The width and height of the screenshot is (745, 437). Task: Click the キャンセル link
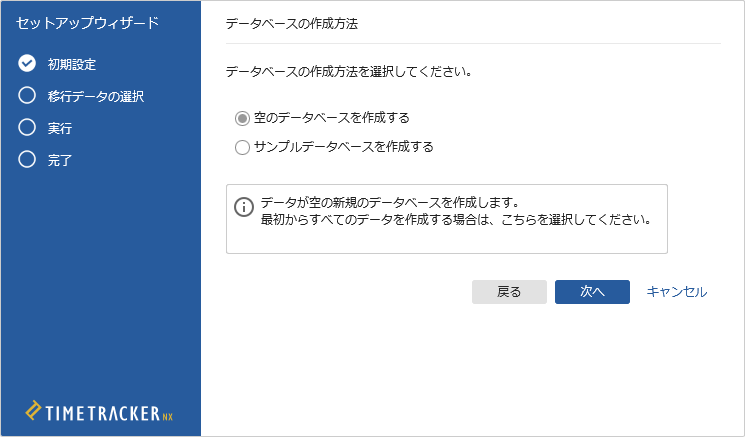click(677, 292)
